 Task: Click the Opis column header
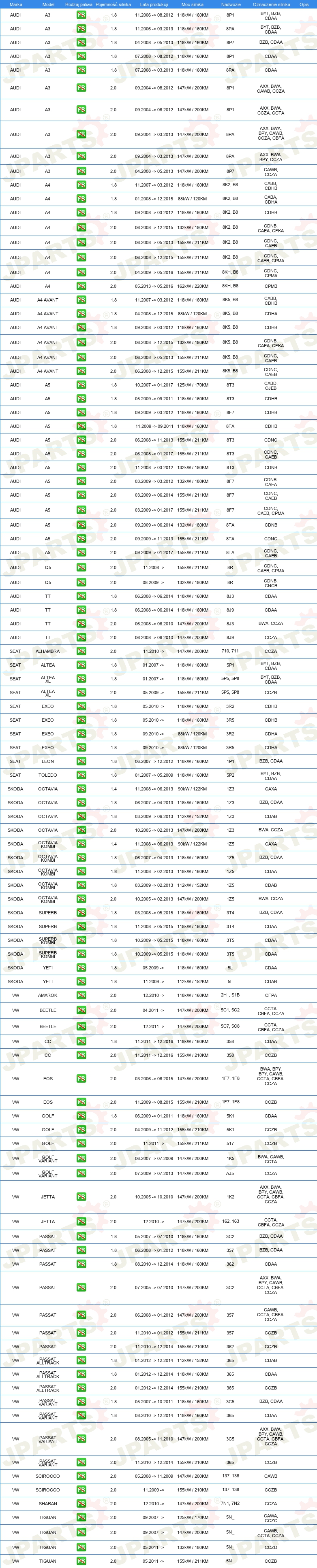[x=304, y=4]
